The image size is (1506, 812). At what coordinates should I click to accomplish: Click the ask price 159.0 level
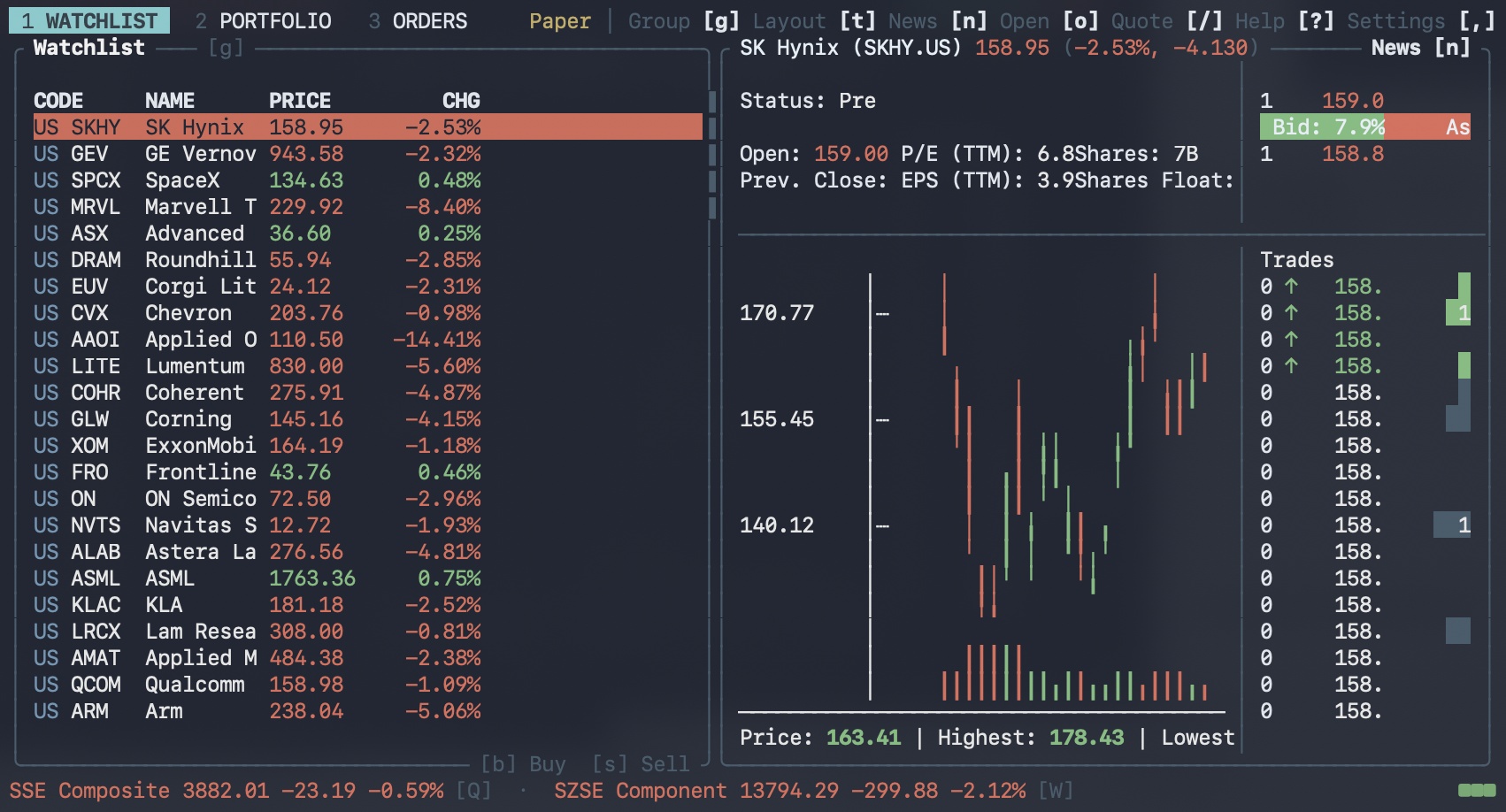tap(1353, 100)
